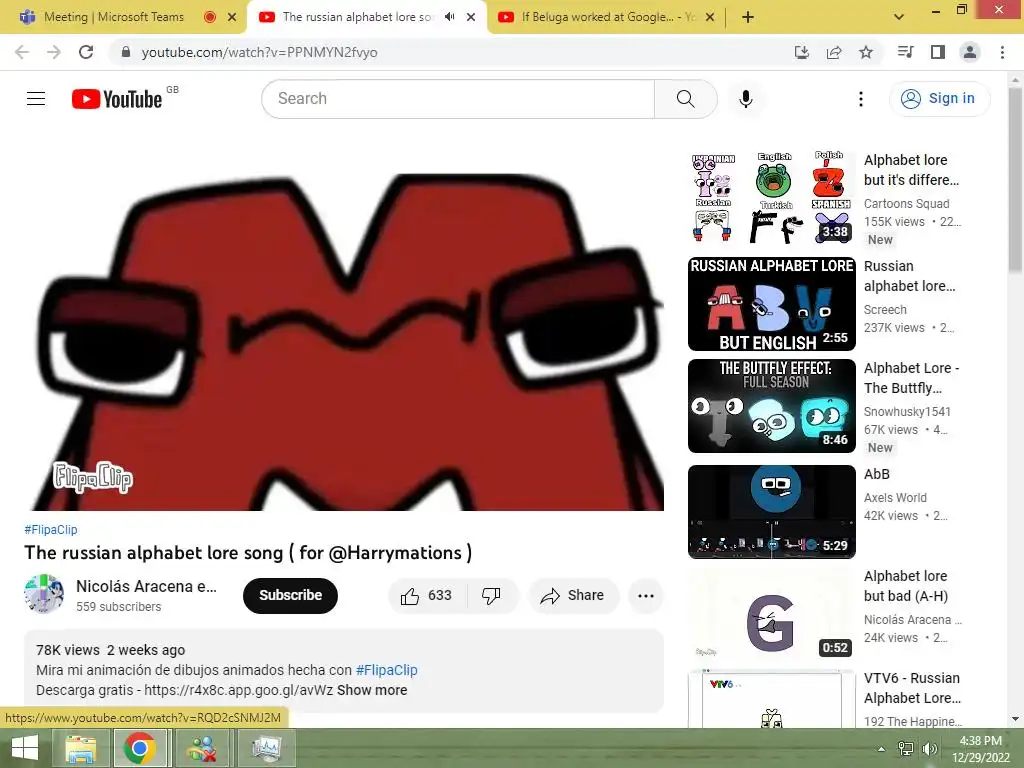Viewport: 1024px width, 768px height.
Task: Click Cartoons Squad channel name
Action: click(x=906, y=204)
